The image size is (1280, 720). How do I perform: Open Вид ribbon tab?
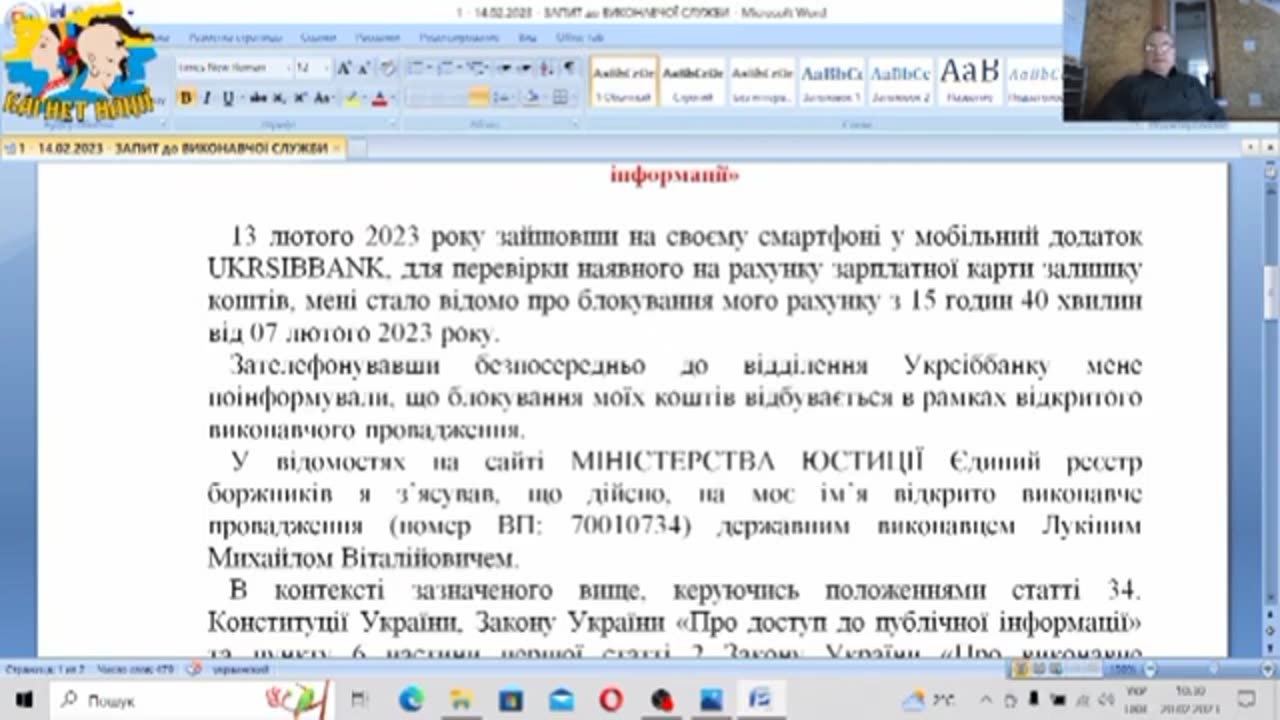tap(527, 38)
